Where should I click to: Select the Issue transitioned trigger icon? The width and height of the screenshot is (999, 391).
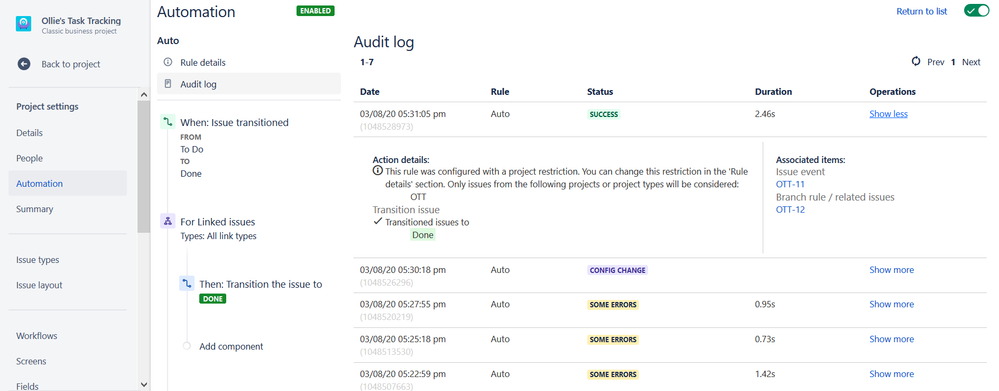click(168, 122)
